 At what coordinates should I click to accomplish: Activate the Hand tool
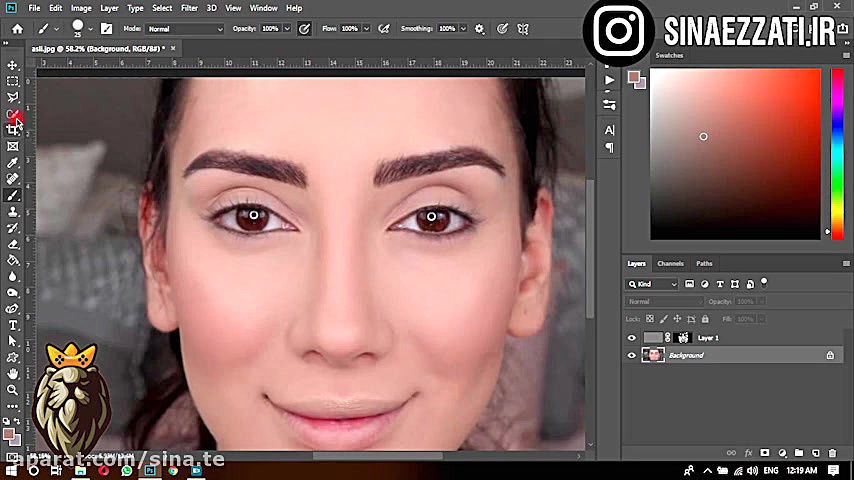click(x=13, y=373)
